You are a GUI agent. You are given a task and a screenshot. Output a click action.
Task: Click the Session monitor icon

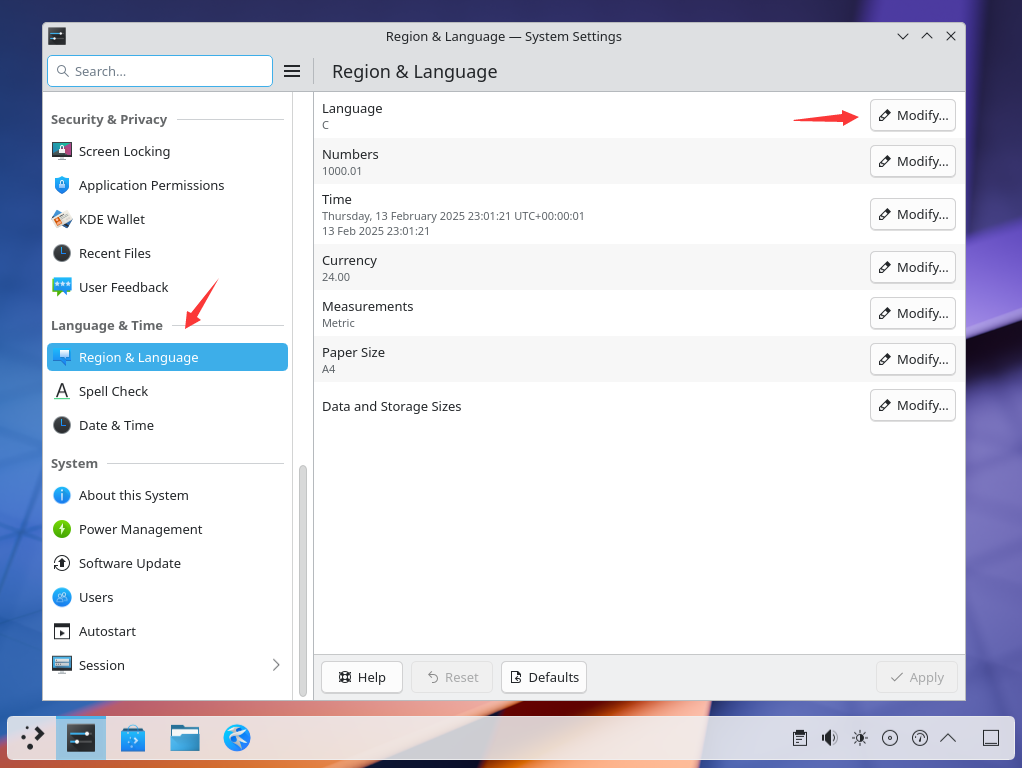tap(62, 665)
